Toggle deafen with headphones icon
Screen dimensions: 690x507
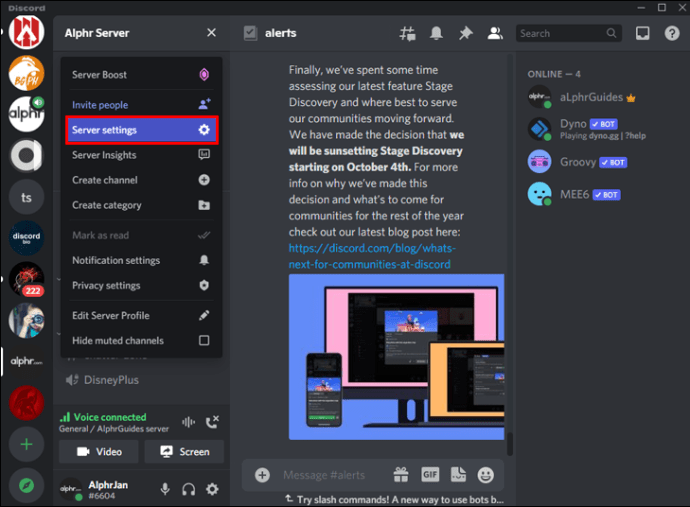point(188,489)
